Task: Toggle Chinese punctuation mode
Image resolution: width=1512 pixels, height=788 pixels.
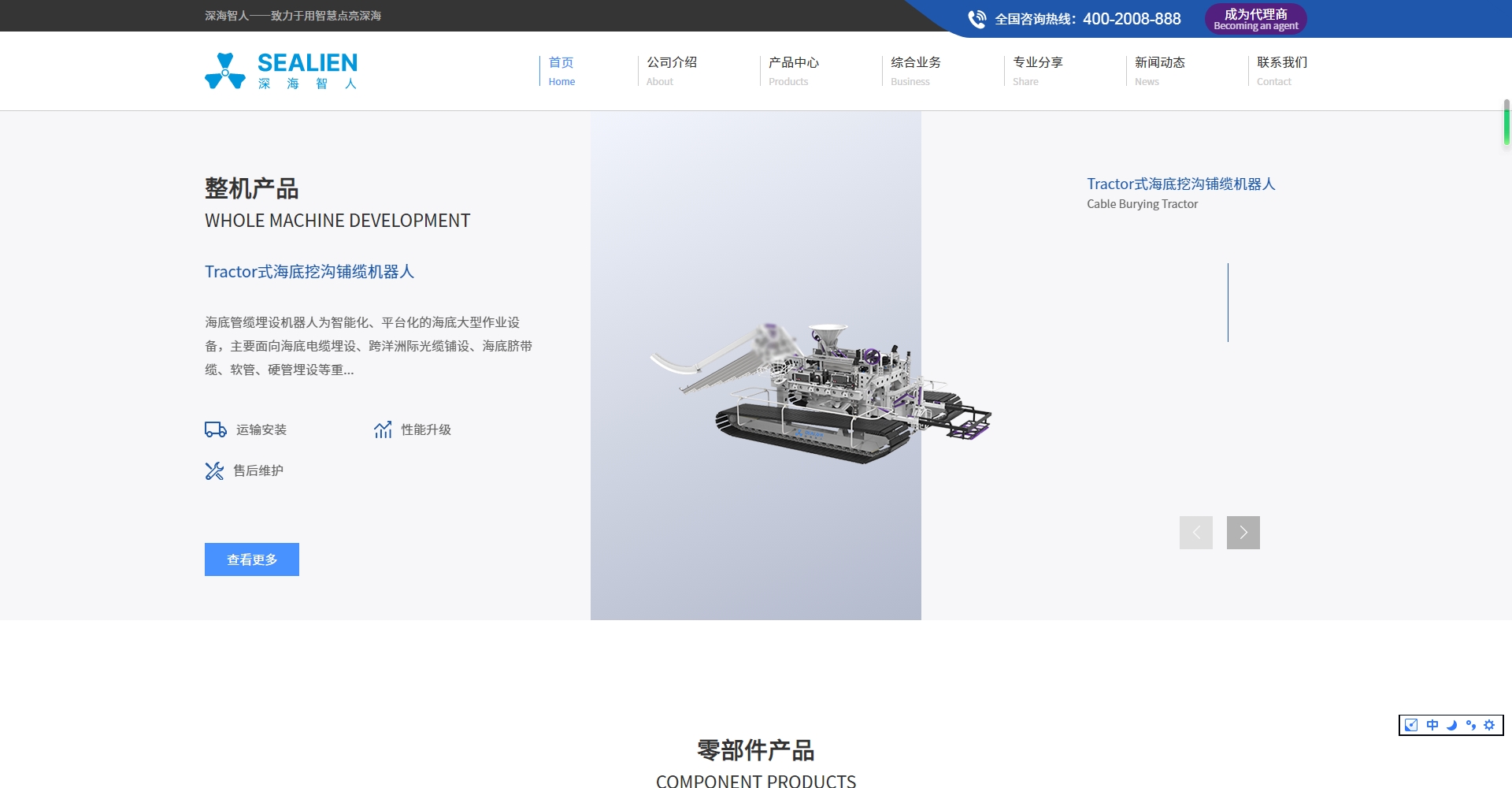Action: [x=1470, y=725]
